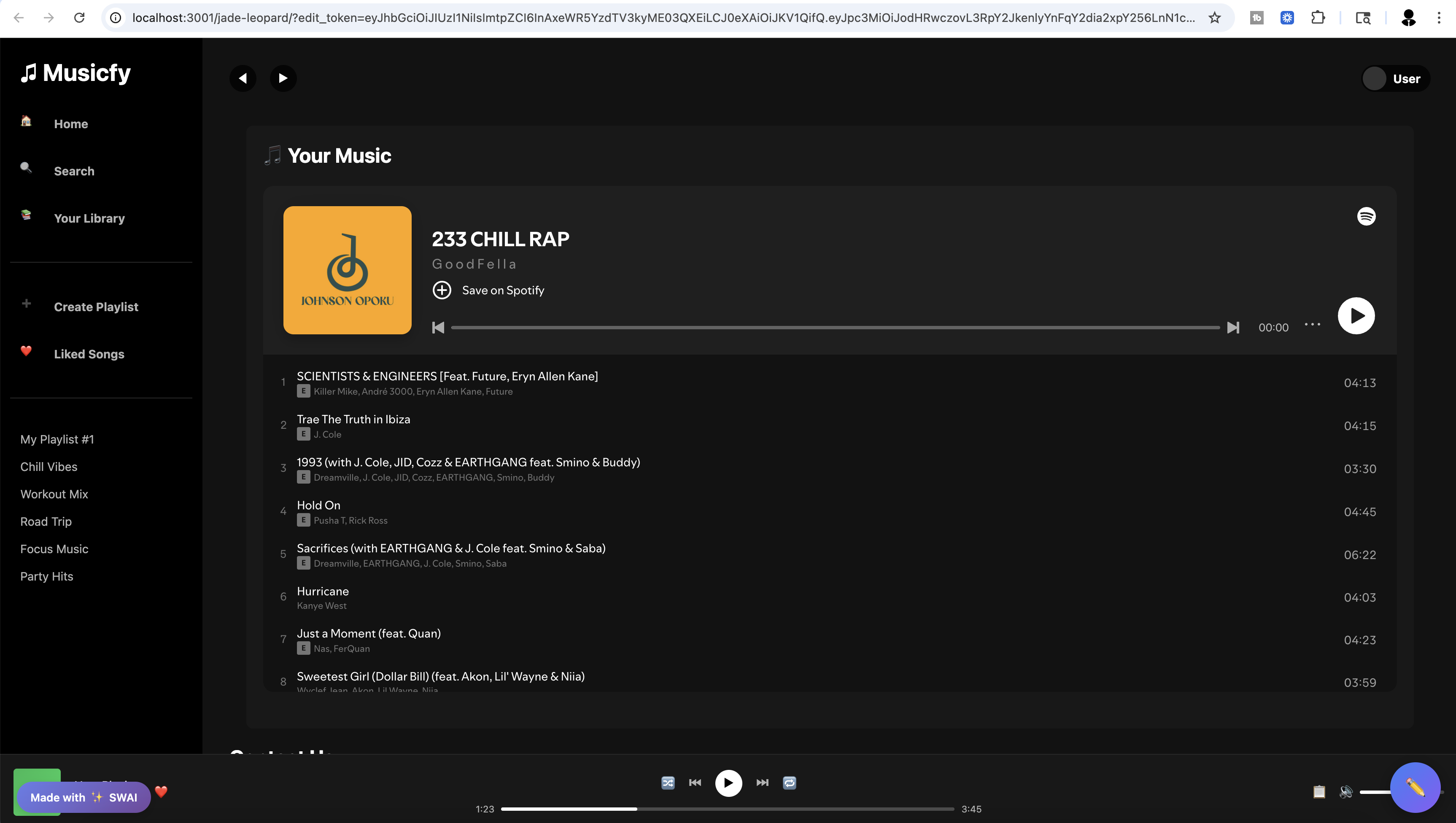The height and width of the screenshot is (823, 1456).
Task: Like current song with heart icon
Action: 161,791
